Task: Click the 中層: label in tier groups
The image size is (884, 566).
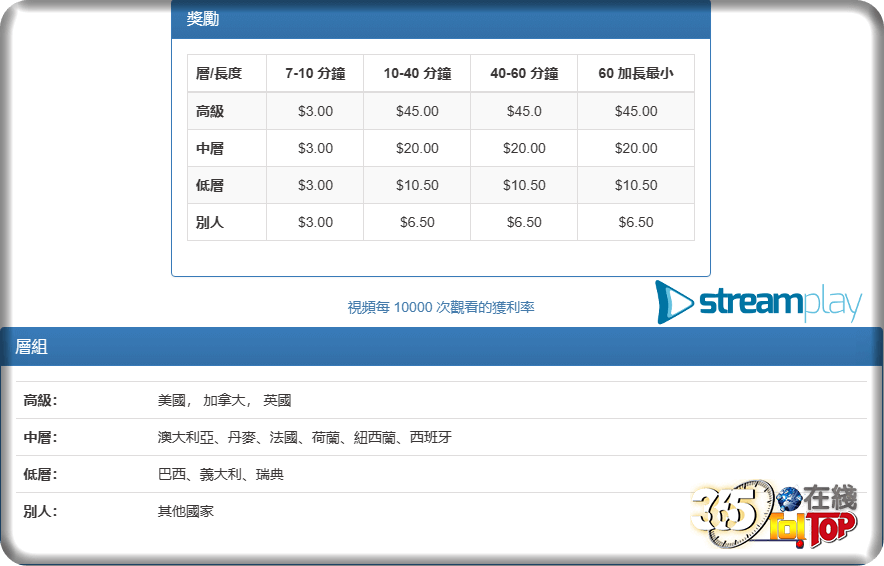Action: click(40, 437)
